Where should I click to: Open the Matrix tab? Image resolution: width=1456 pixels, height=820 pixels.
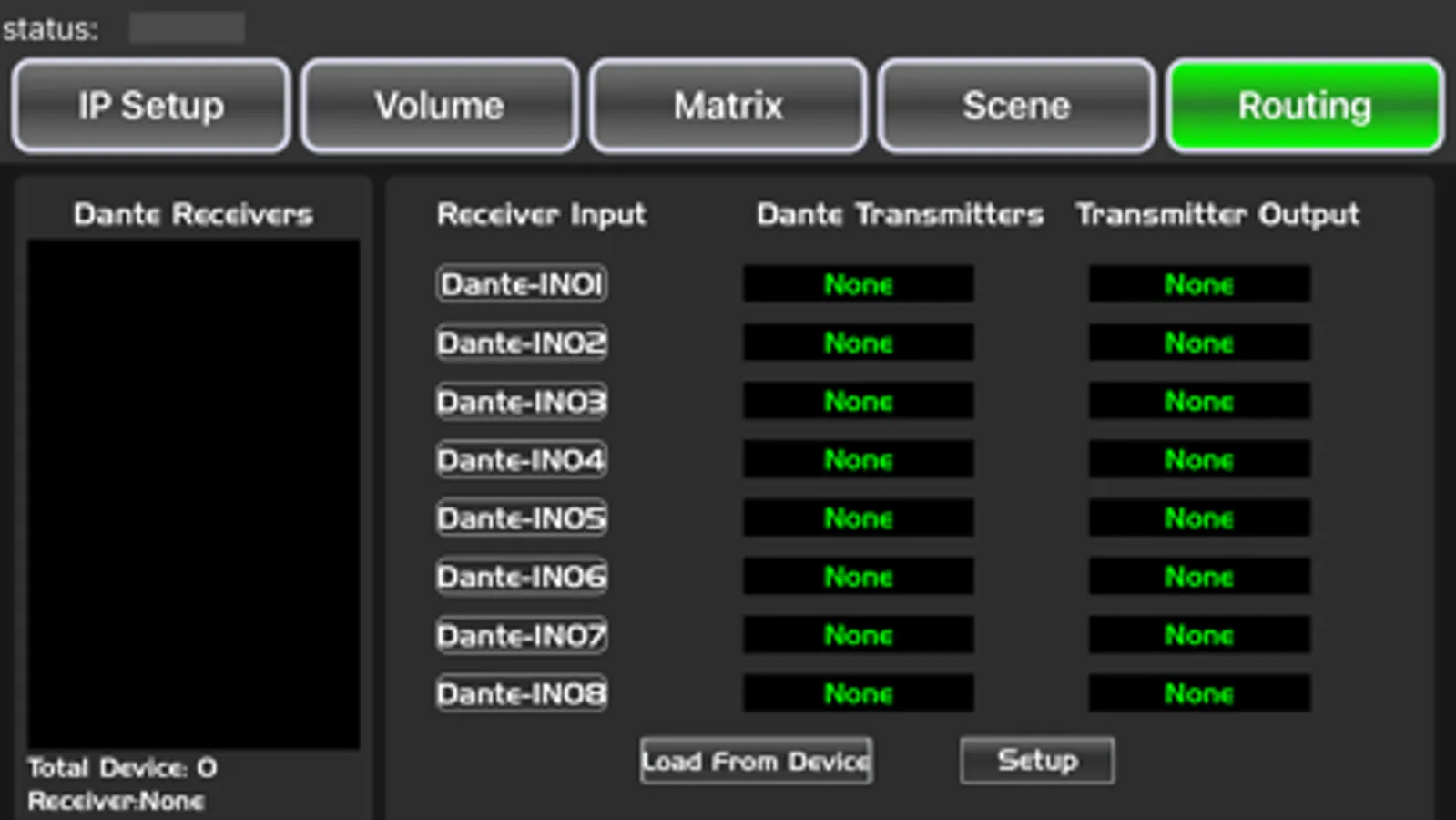[x=728, y=106]
